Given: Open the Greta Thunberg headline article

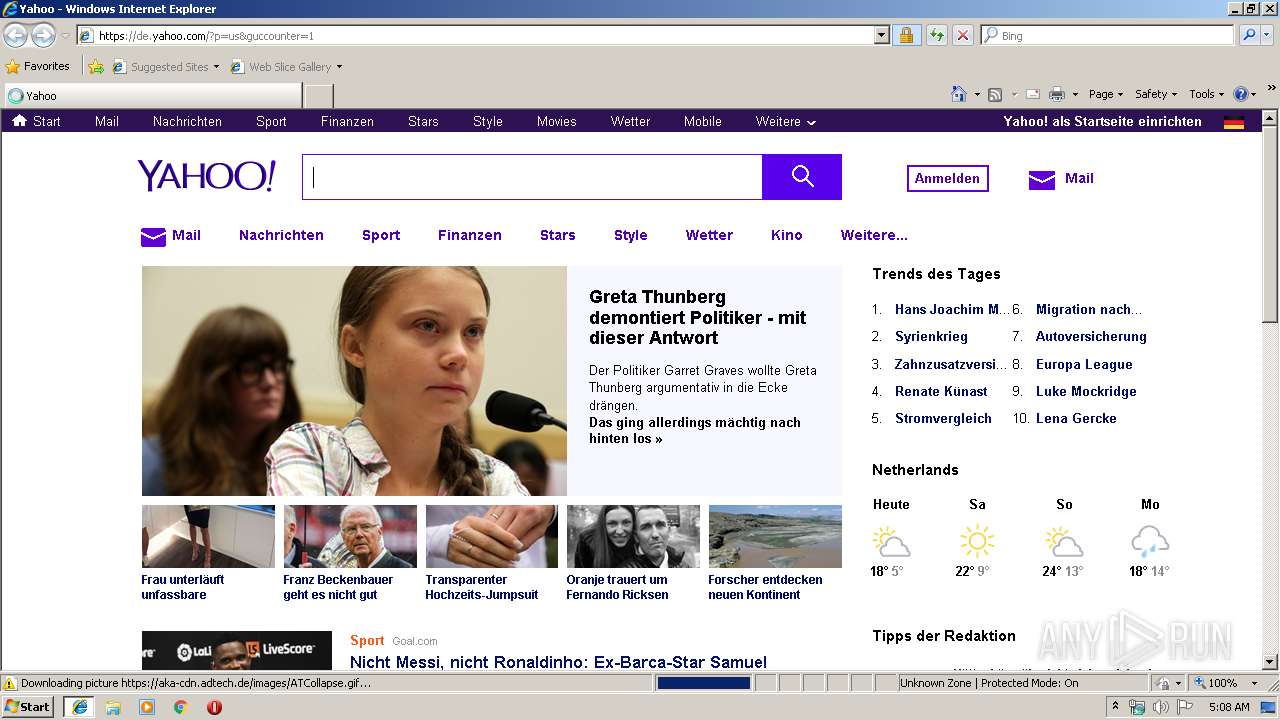Looking at the screenshot, I should point(697,317).
